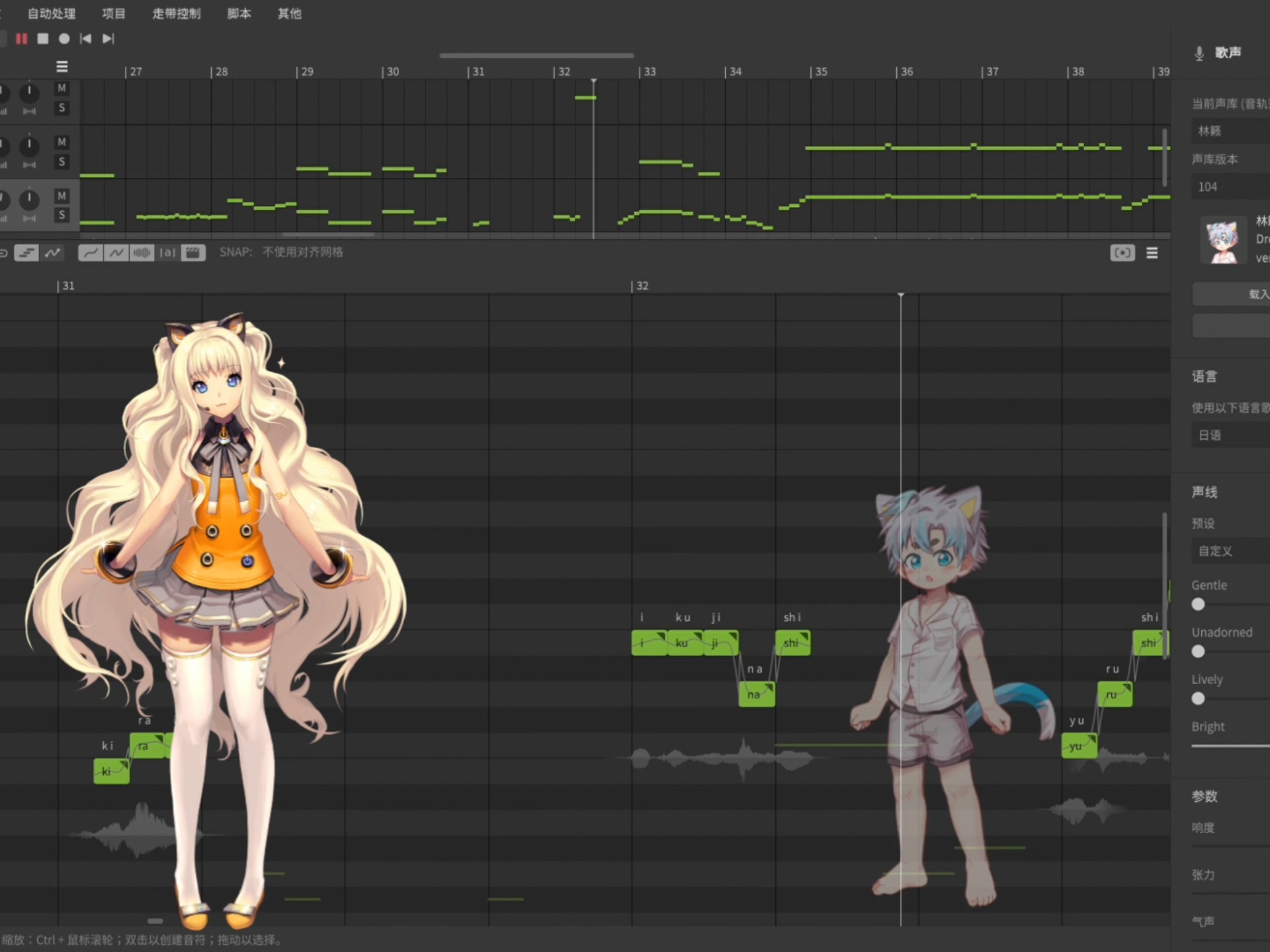Toggle smooth pitch curve display

(91, 253)
